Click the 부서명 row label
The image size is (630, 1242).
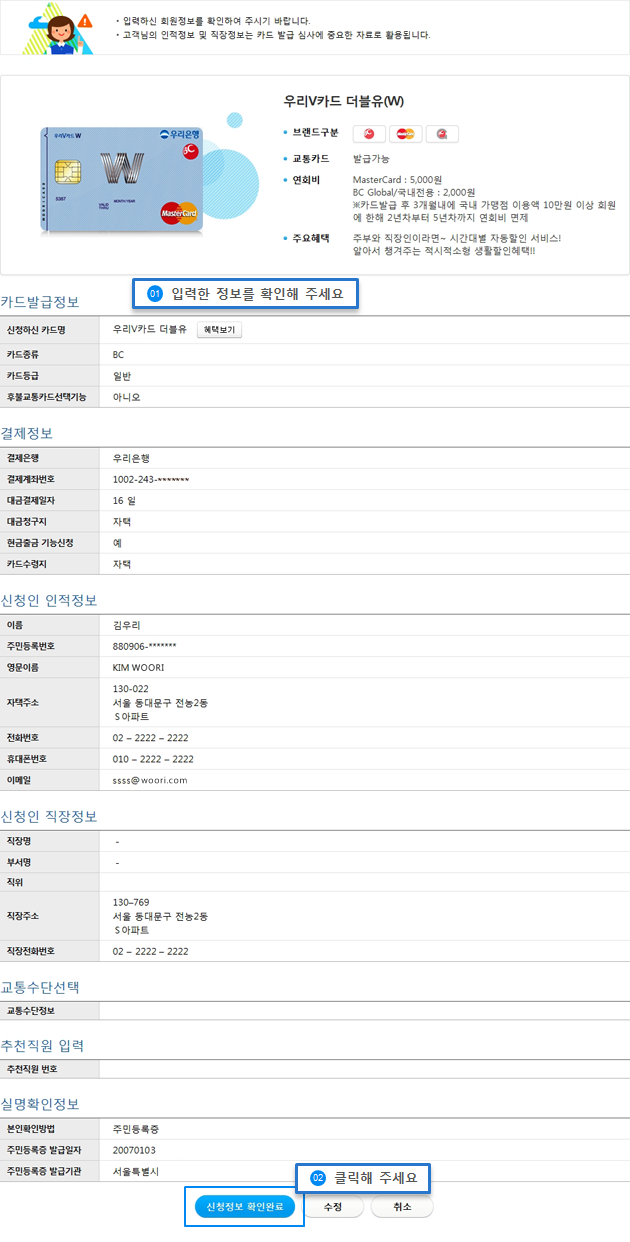(19, 862)
